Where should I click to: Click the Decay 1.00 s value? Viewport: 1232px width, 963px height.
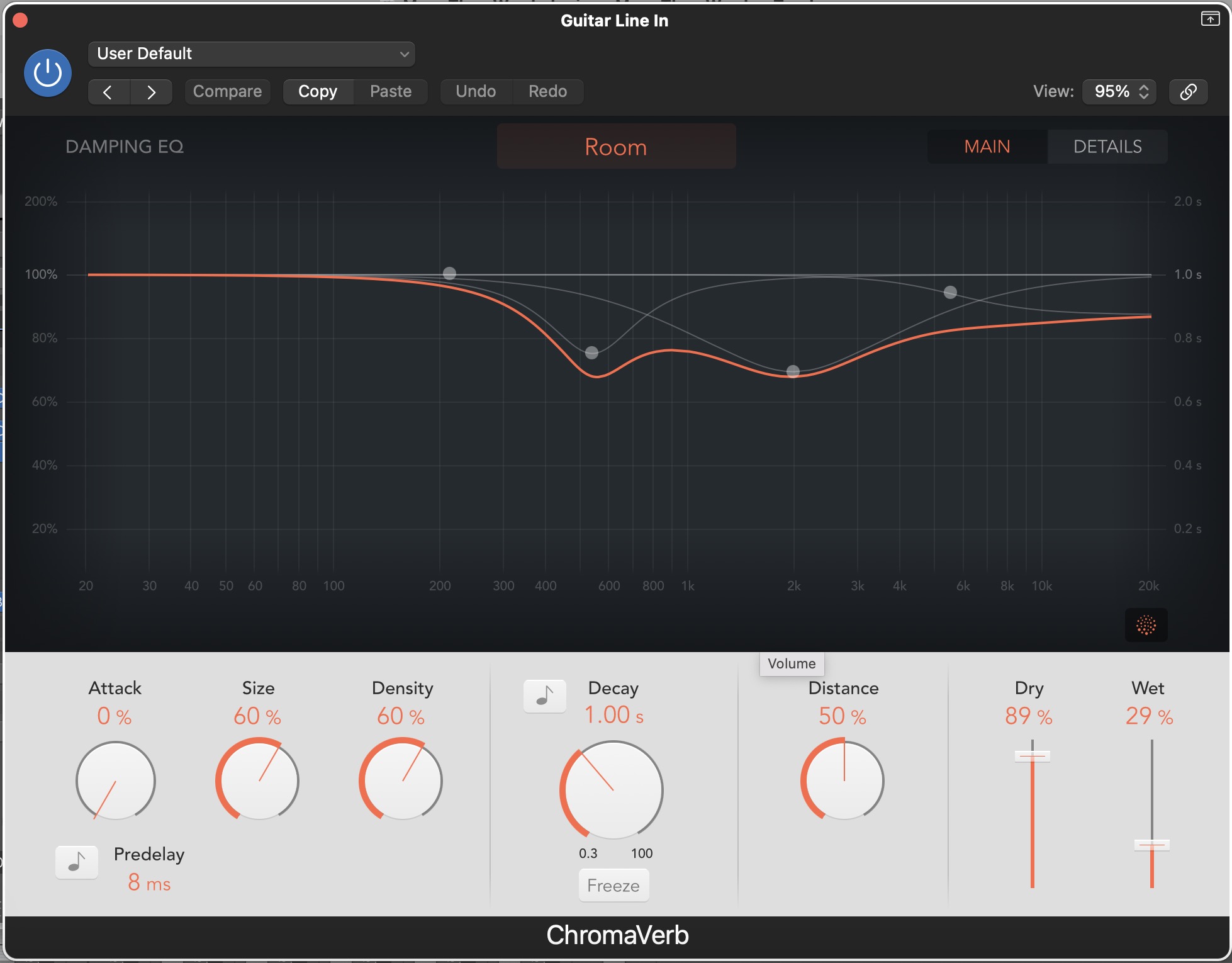point(613,715)
